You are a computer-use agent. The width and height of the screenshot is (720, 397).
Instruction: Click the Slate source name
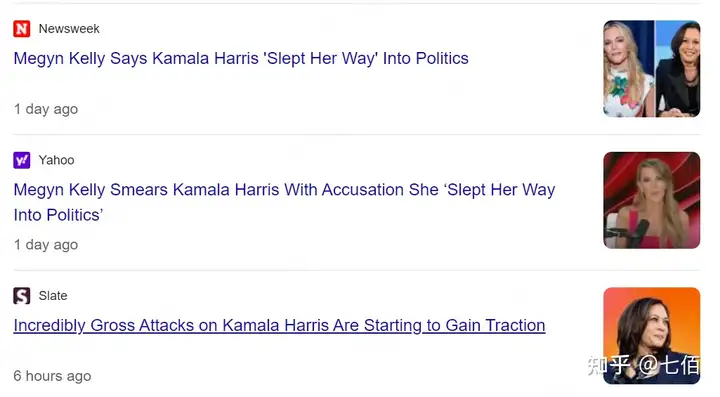(x=53, y=296)
